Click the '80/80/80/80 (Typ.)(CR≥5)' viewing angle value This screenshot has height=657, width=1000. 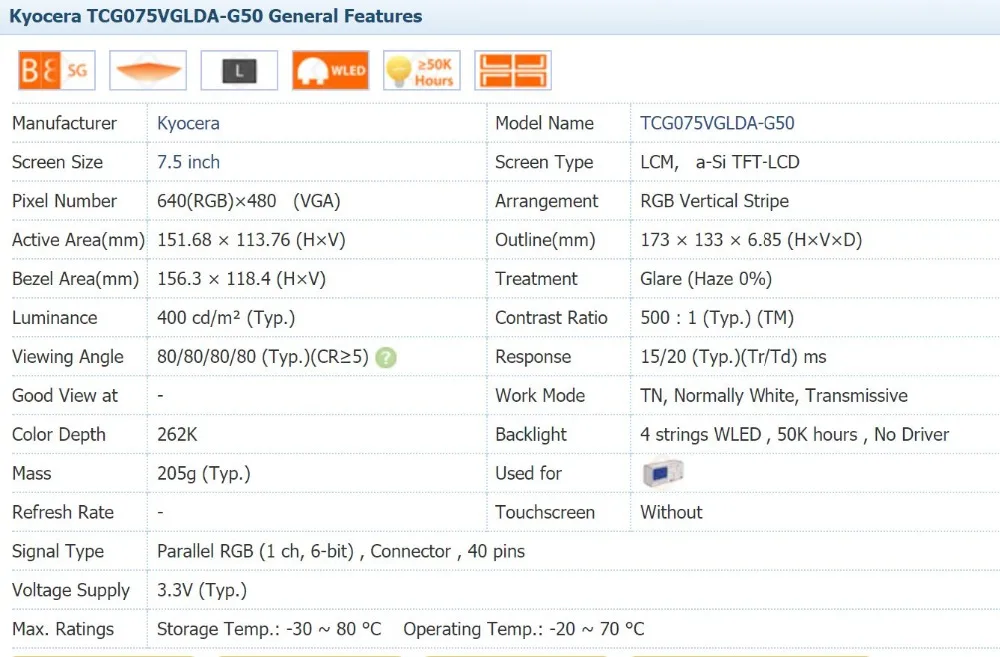[263, 357]
